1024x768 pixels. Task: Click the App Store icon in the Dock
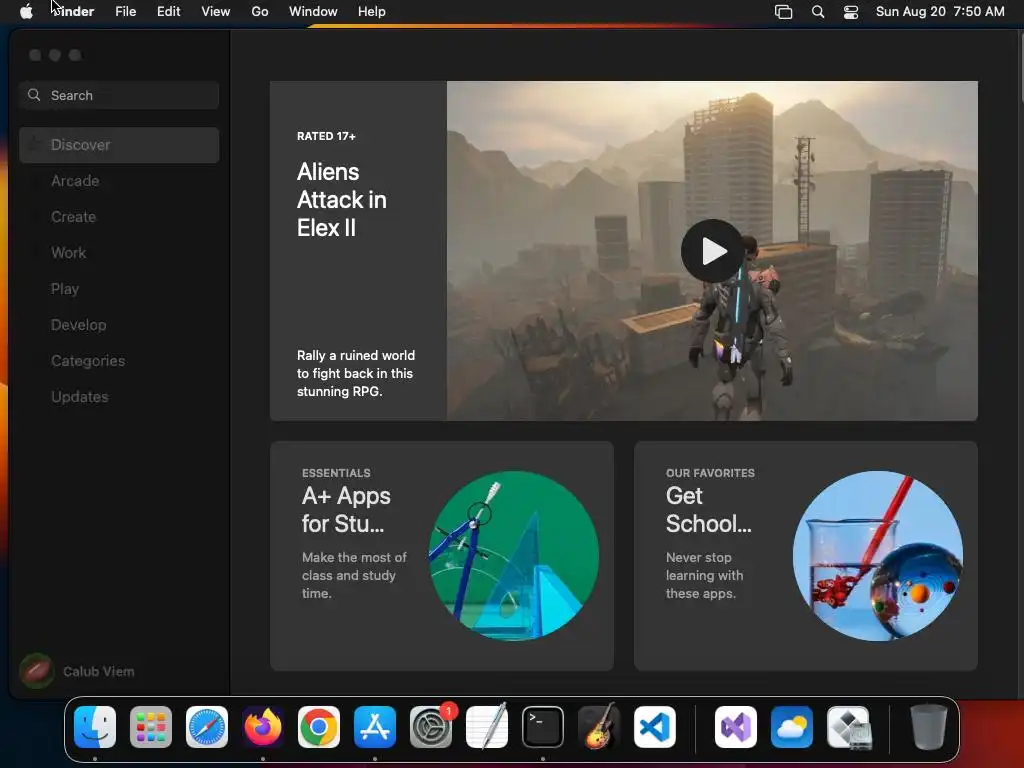(375, 727)
